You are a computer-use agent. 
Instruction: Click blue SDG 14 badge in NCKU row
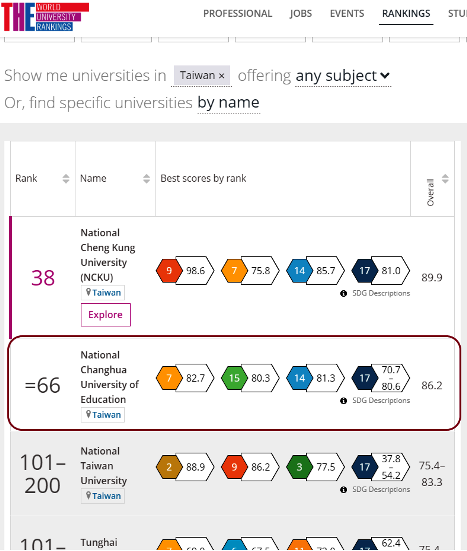[x=299, y=270]
